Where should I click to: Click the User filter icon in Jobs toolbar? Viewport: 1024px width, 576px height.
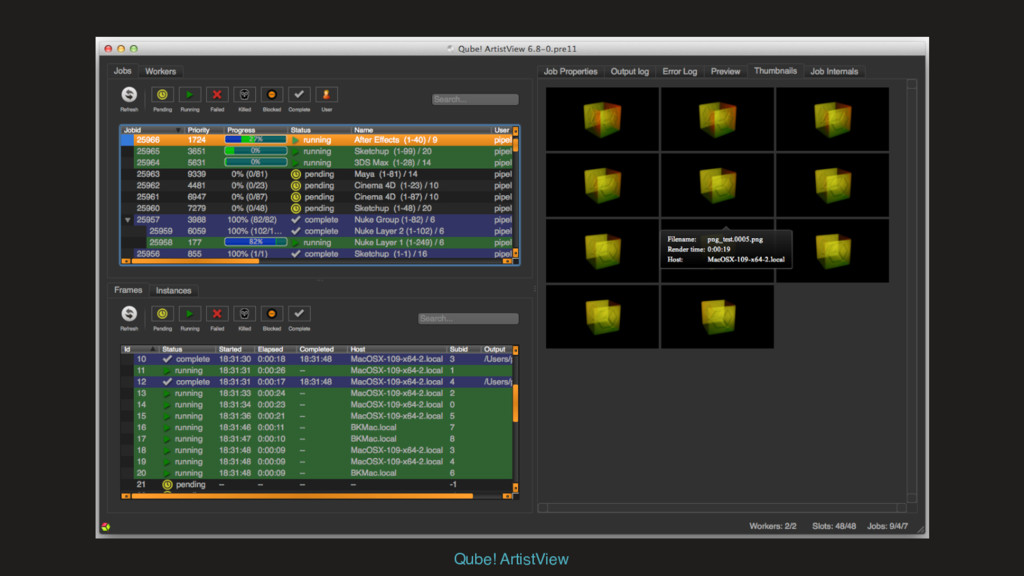tap(326, 95)
